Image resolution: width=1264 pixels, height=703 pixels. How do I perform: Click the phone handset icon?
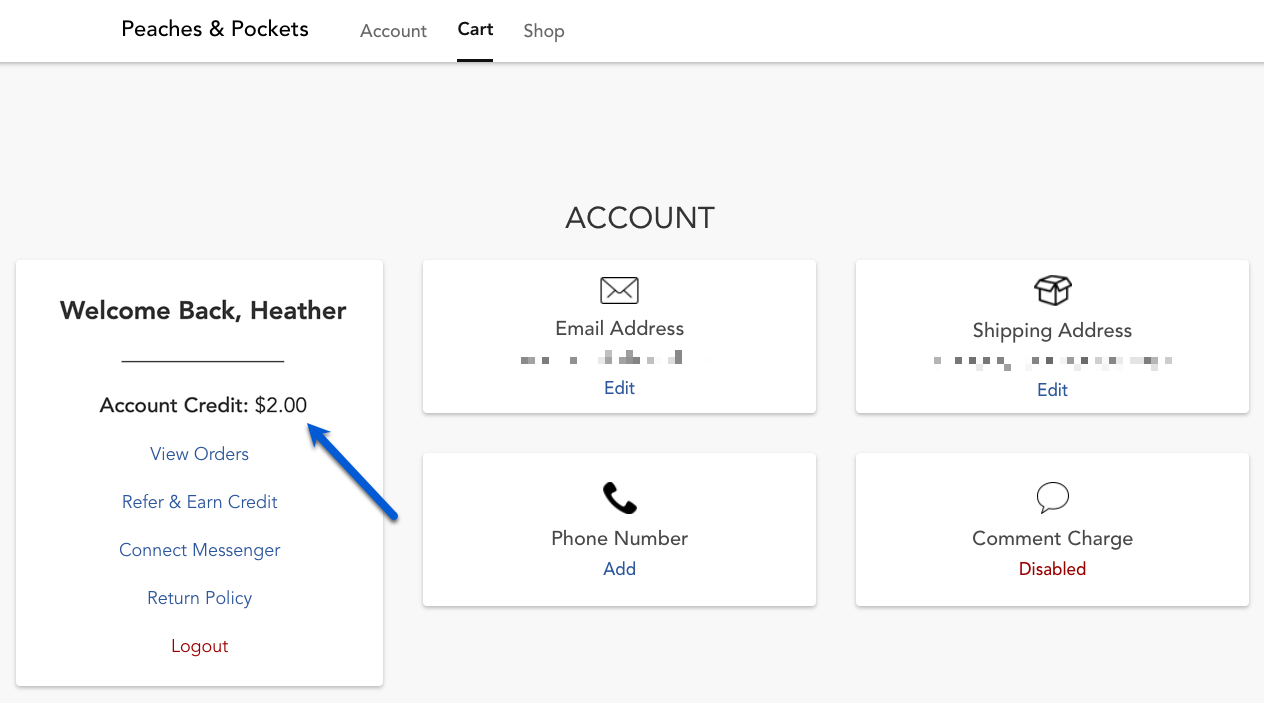click(x=619, y=498)
